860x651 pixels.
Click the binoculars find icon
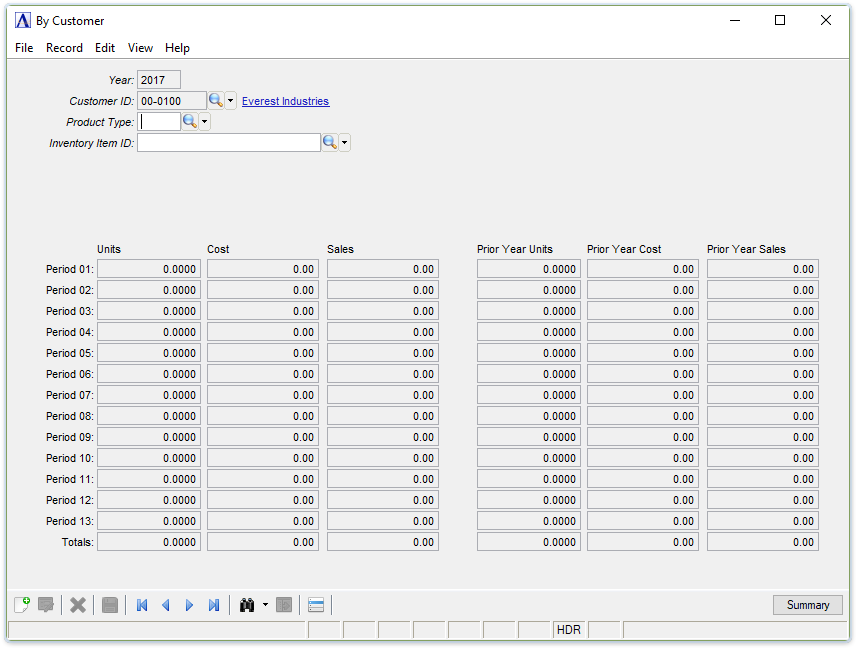247,605
